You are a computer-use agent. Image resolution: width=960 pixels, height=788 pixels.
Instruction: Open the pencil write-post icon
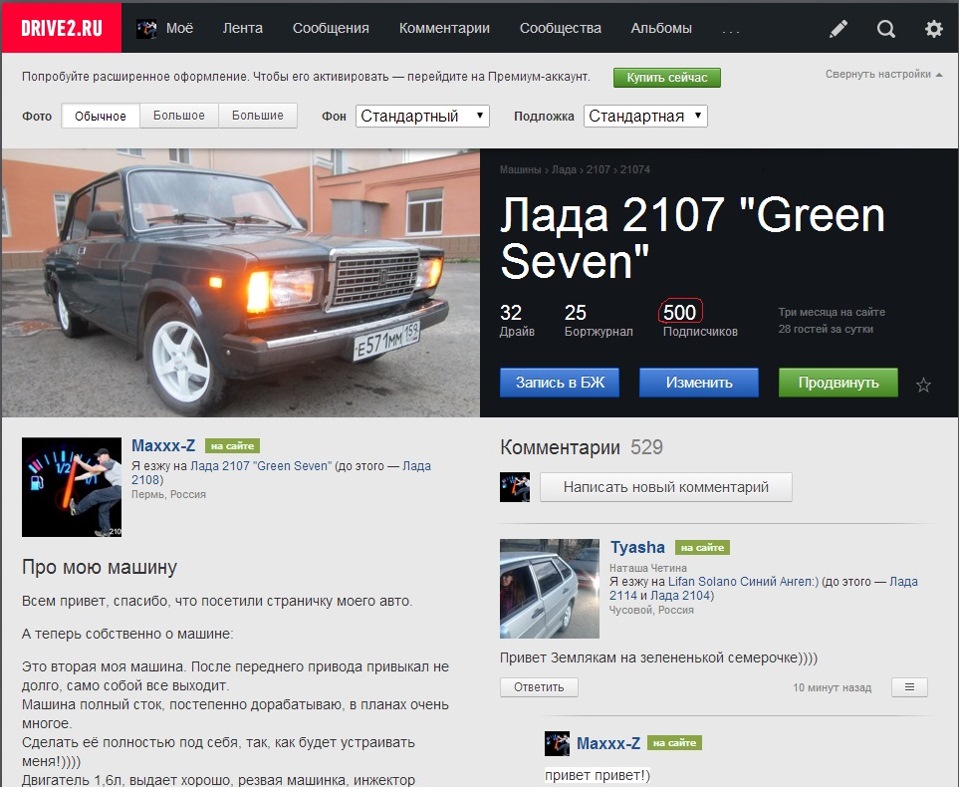click(838, 28)
